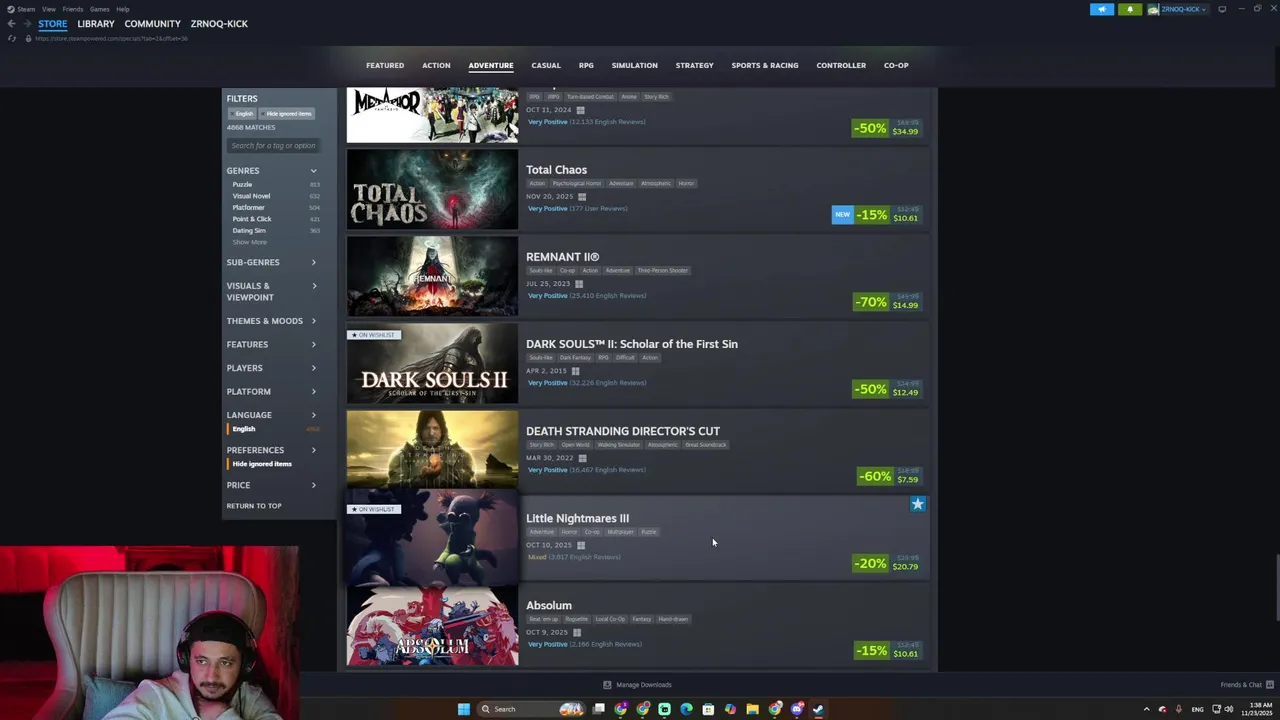Screen dimensions: 1280x720
Task: Open Discord from the taskbar
Action: (796, 709)
